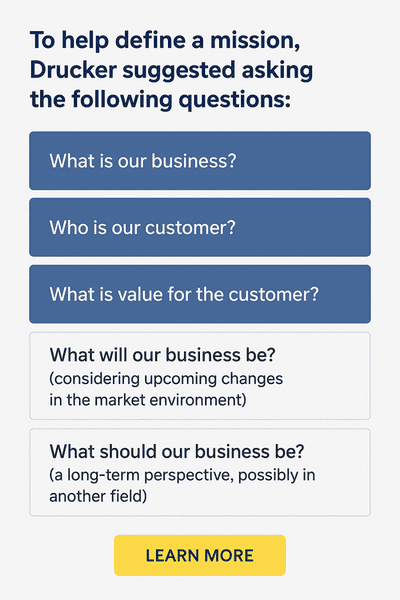The height and width of the screenshot is (600, 400).
Task: Select the "What is our business?" box
Action: pos(200,161)
